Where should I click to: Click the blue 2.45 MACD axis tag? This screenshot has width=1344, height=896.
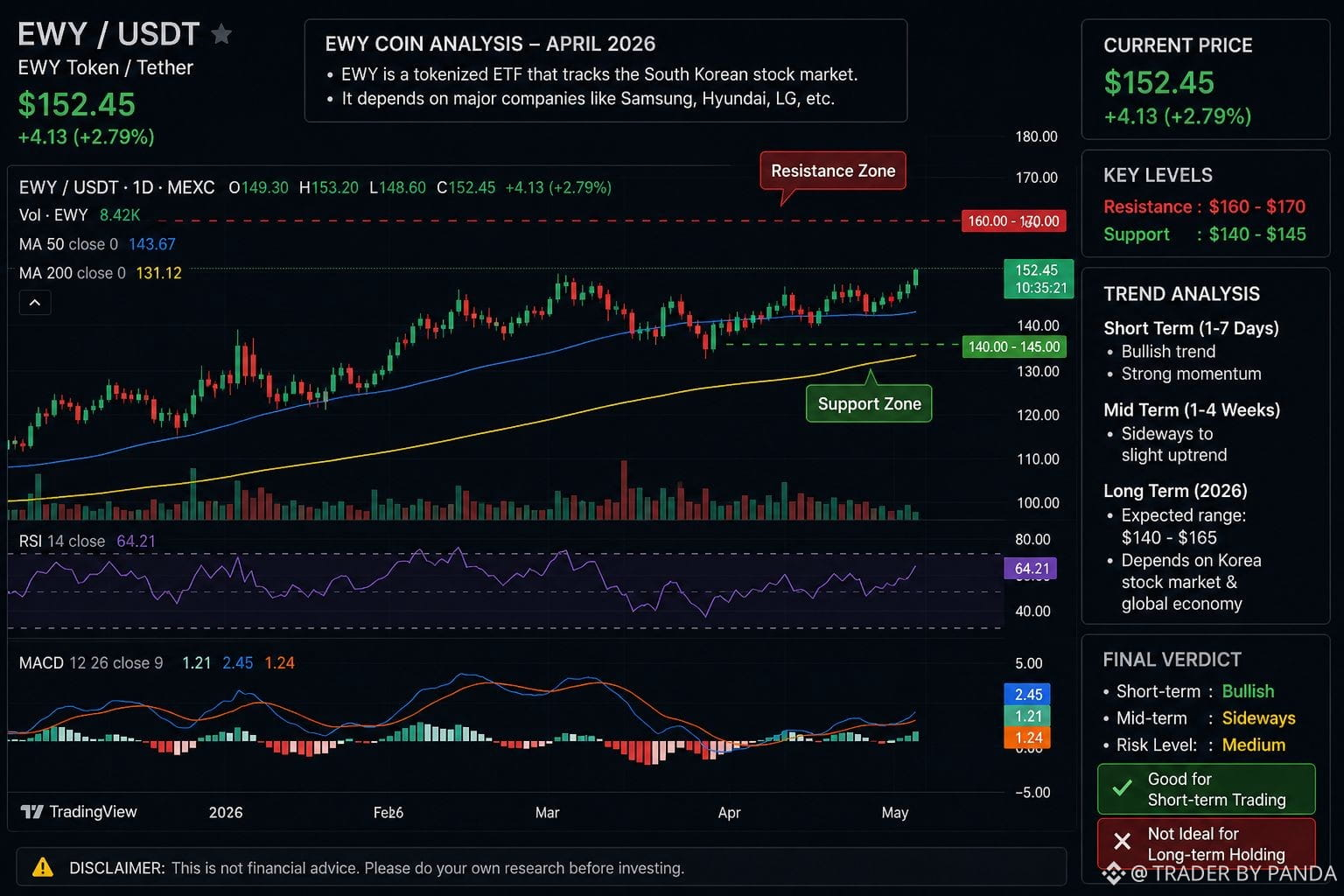coord(1028,694)
